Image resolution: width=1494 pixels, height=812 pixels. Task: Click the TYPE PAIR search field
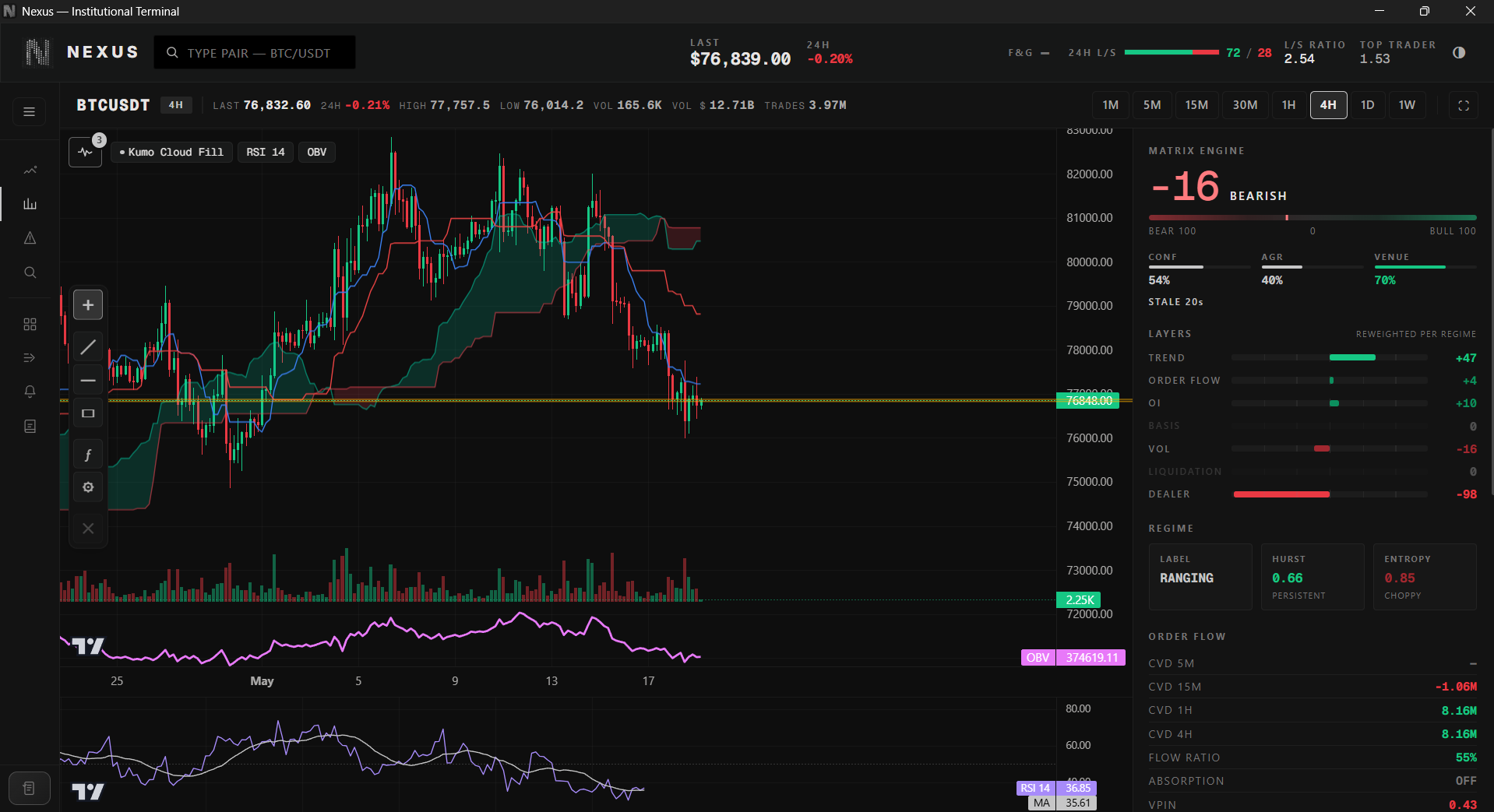[255, 53]
